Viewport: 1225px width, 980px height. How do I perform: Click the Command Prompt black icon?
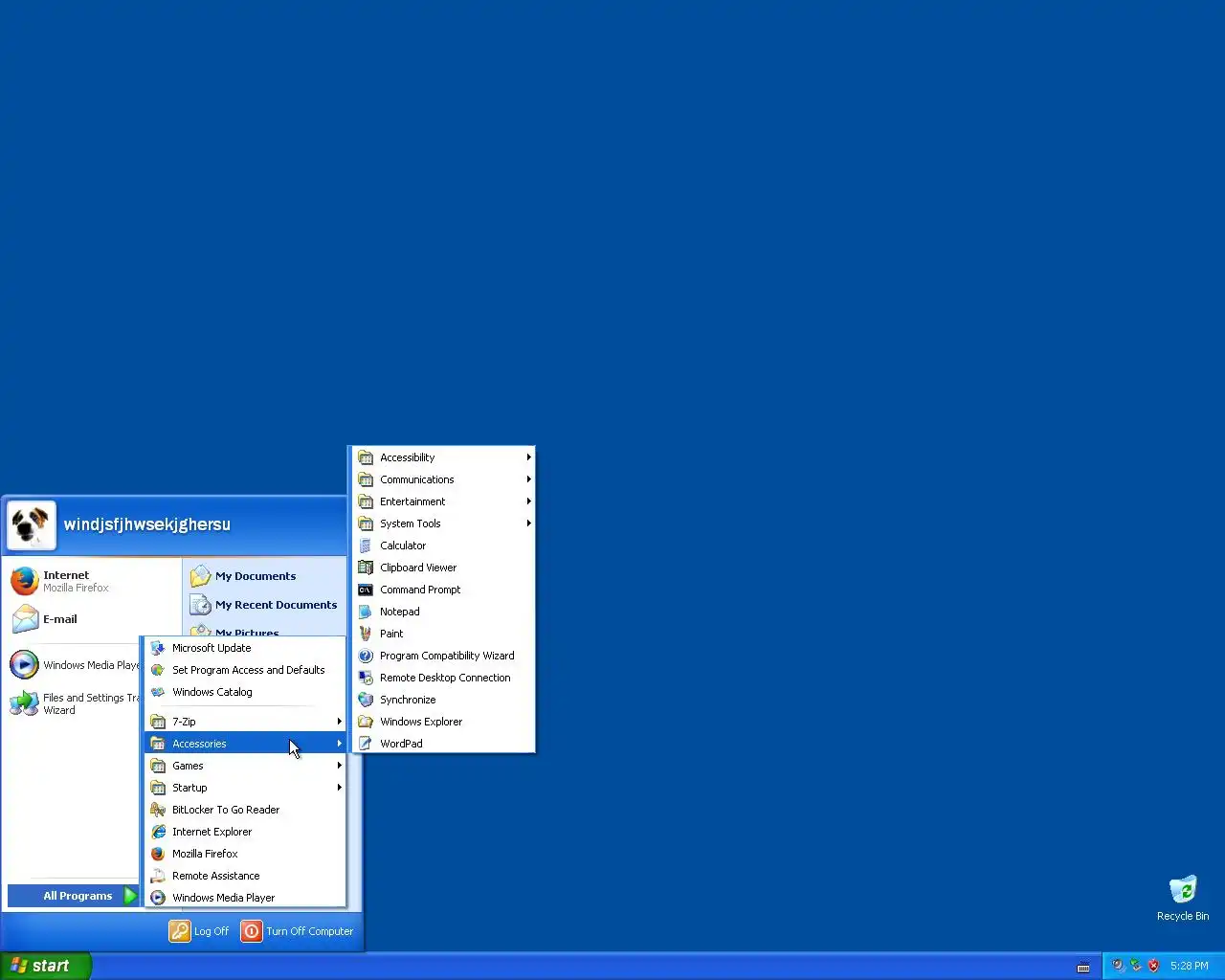(366, 590)
